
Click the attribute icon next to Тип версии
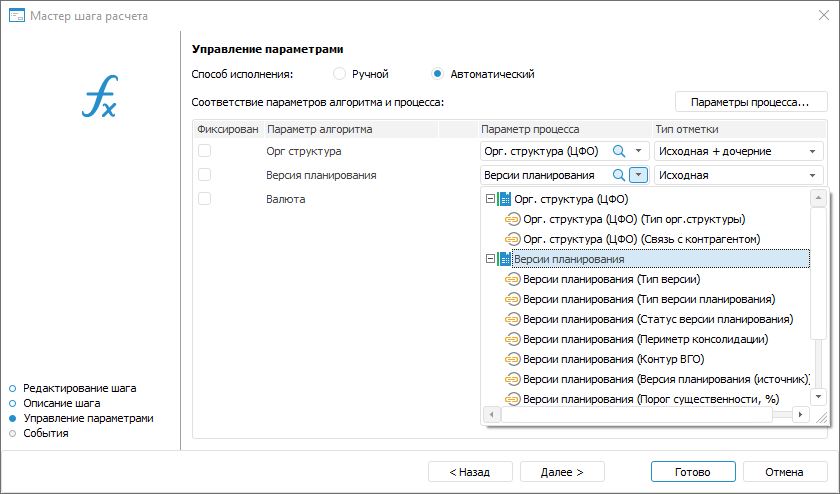pos(513,279)
